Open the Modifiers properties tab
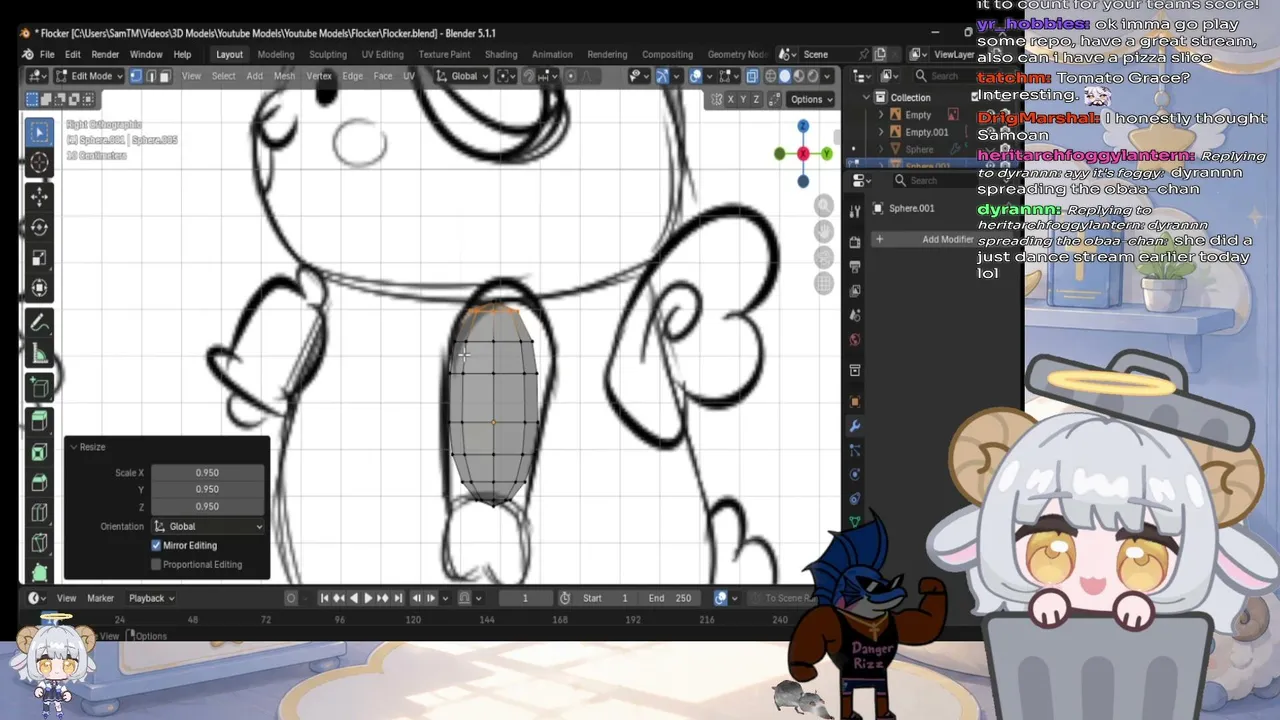Viewport: 1280px width, 720px height. point(854,426)
